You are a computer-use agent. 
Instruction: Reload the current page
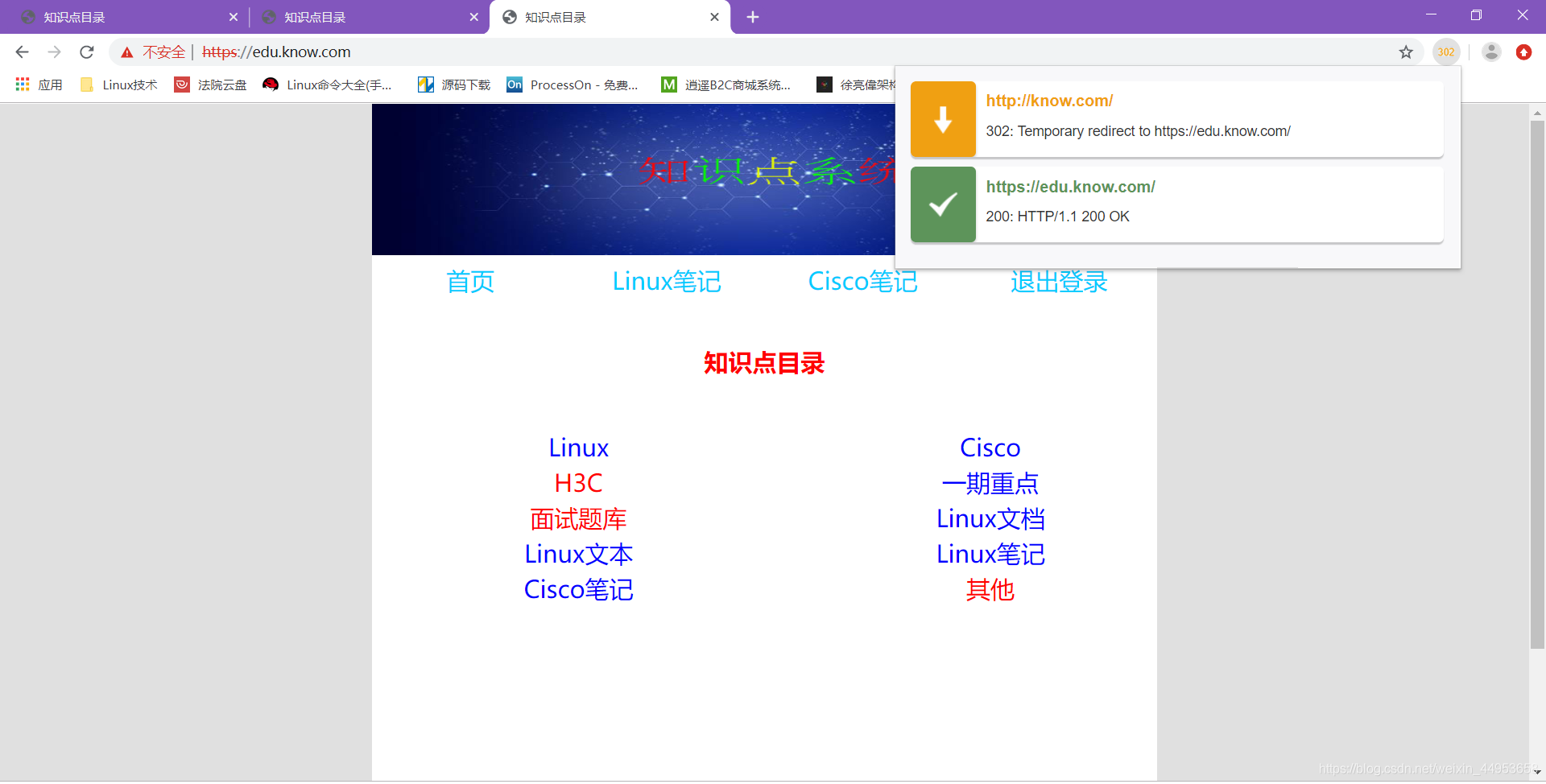click(x=86, y=52)
